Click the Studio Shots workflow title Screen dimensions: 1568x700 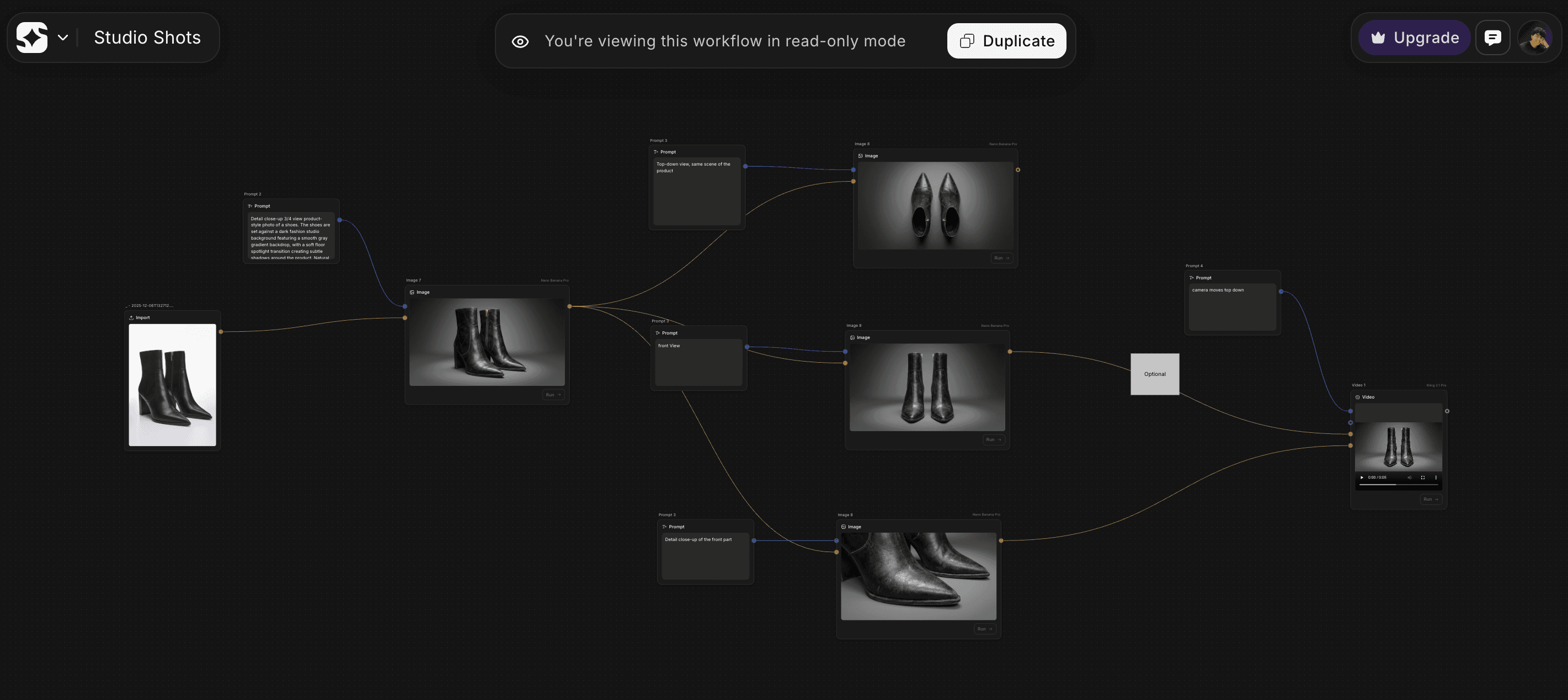click(x=147, y=37)
